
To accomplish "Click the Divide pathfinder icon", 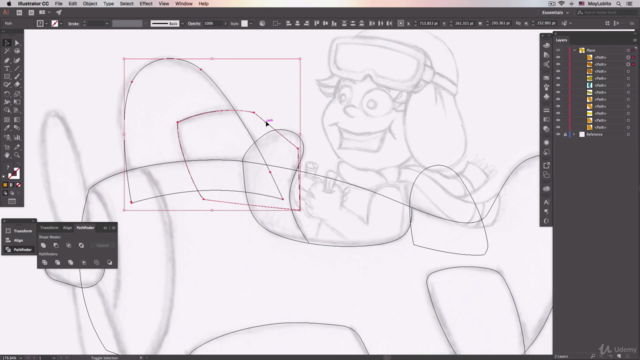I will tap(44, 262).
